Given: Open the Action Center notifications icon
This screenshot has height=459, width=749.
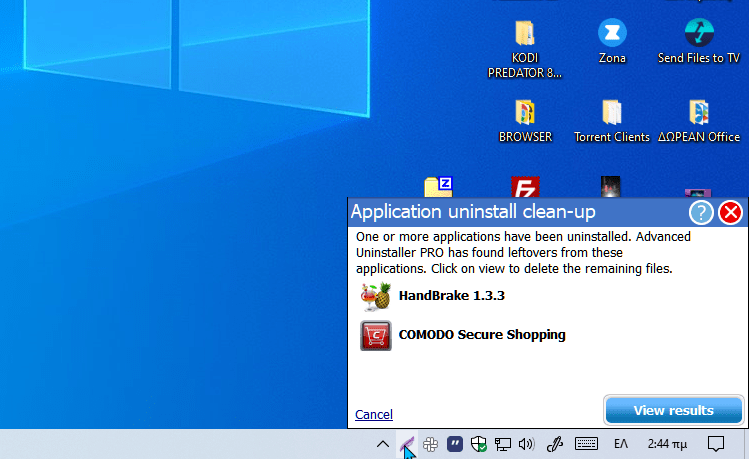Looking at the screenshot, I should tap(716, 444).
